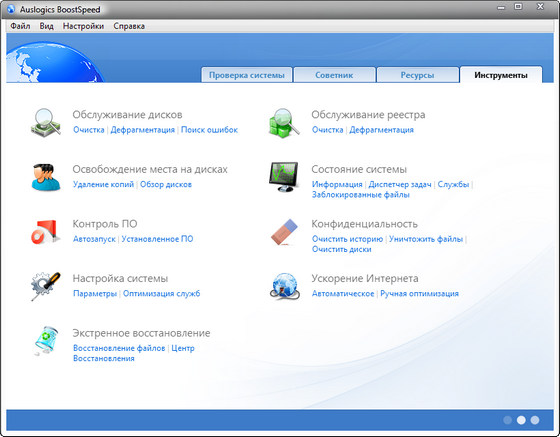560x437 pixels.
Task: Open the Информация system link
Action: point(337,184)
